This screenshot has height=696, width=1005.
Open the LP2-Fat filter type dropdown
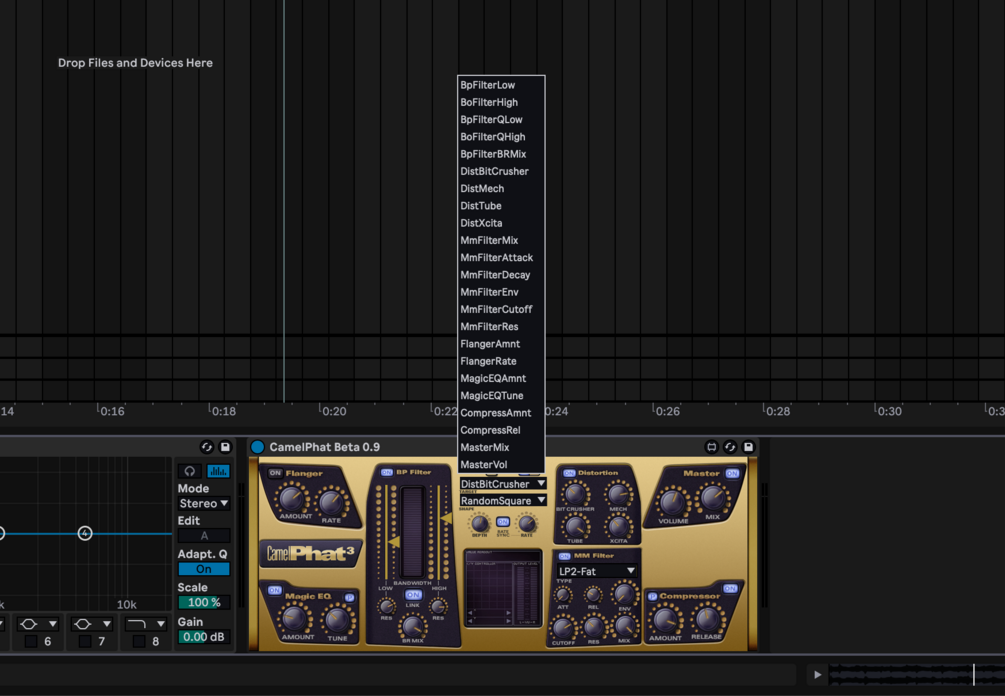[596, 571]
